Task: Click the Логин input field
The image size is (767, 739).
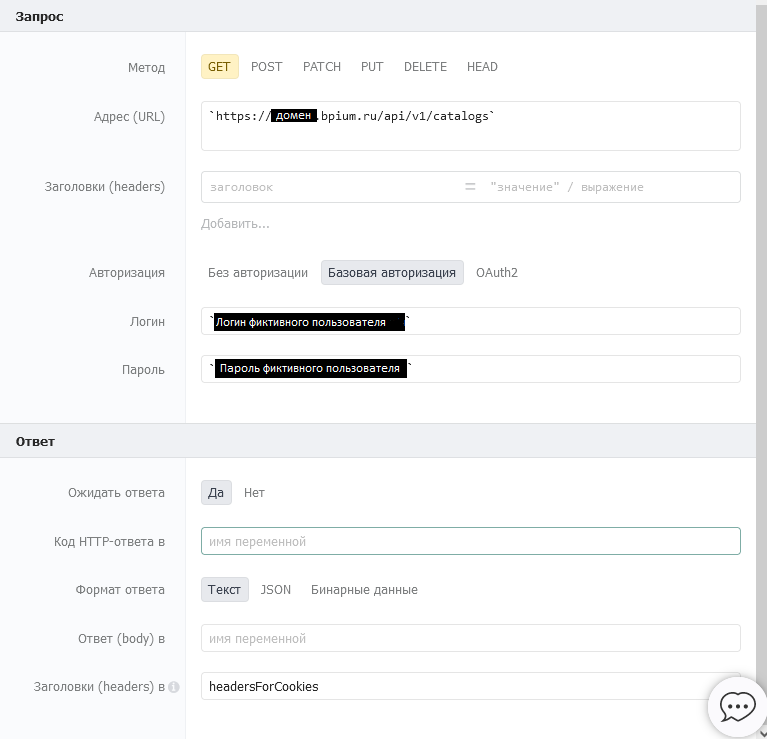Action: 471,321
